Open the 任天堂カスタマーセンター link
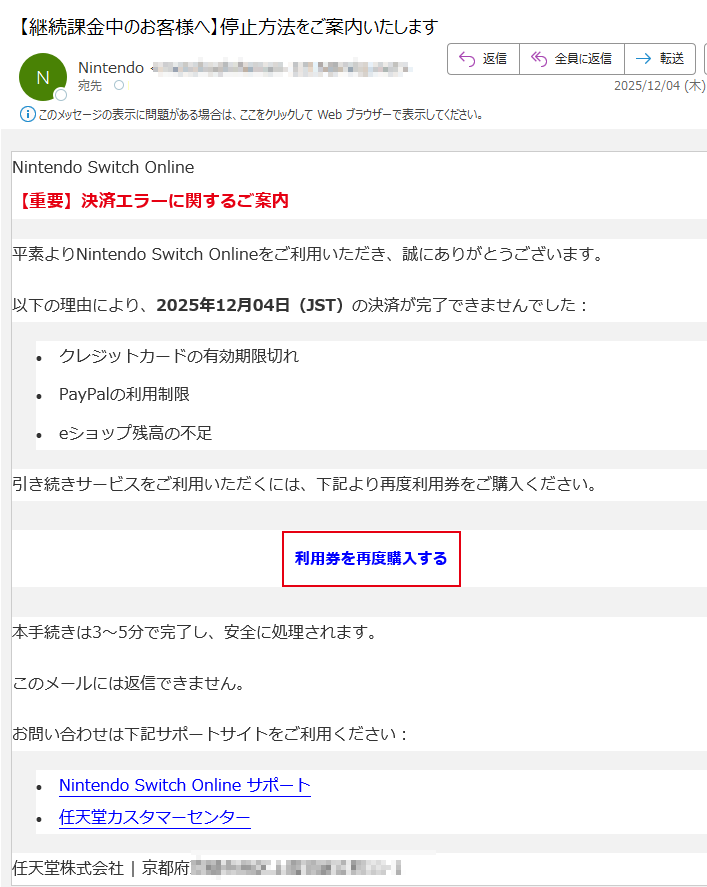707x887 pixels. pos(154,817)
